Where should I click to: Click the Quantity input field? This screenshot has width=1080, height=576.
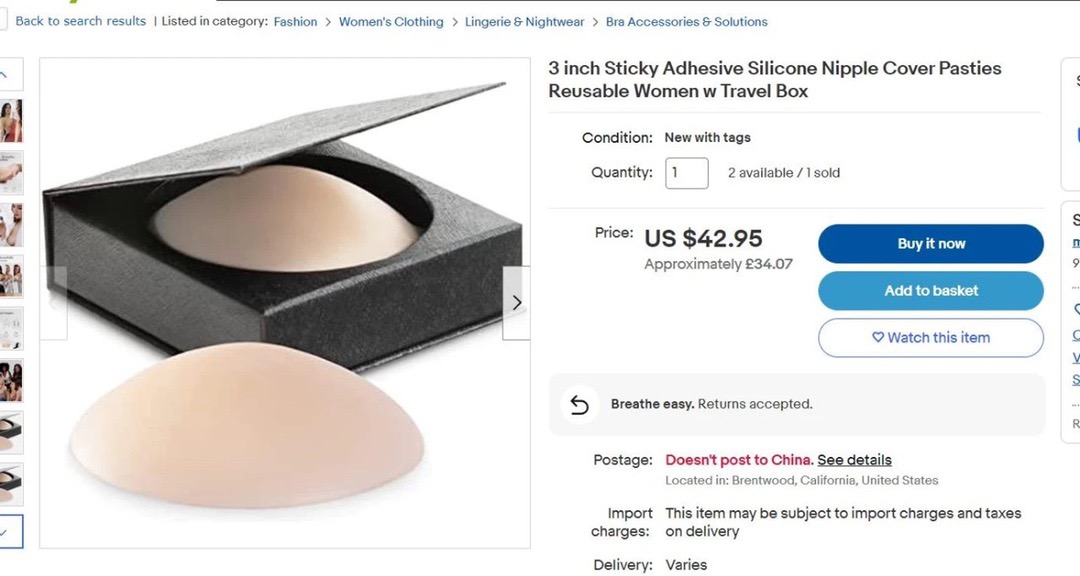click(687, 173)
